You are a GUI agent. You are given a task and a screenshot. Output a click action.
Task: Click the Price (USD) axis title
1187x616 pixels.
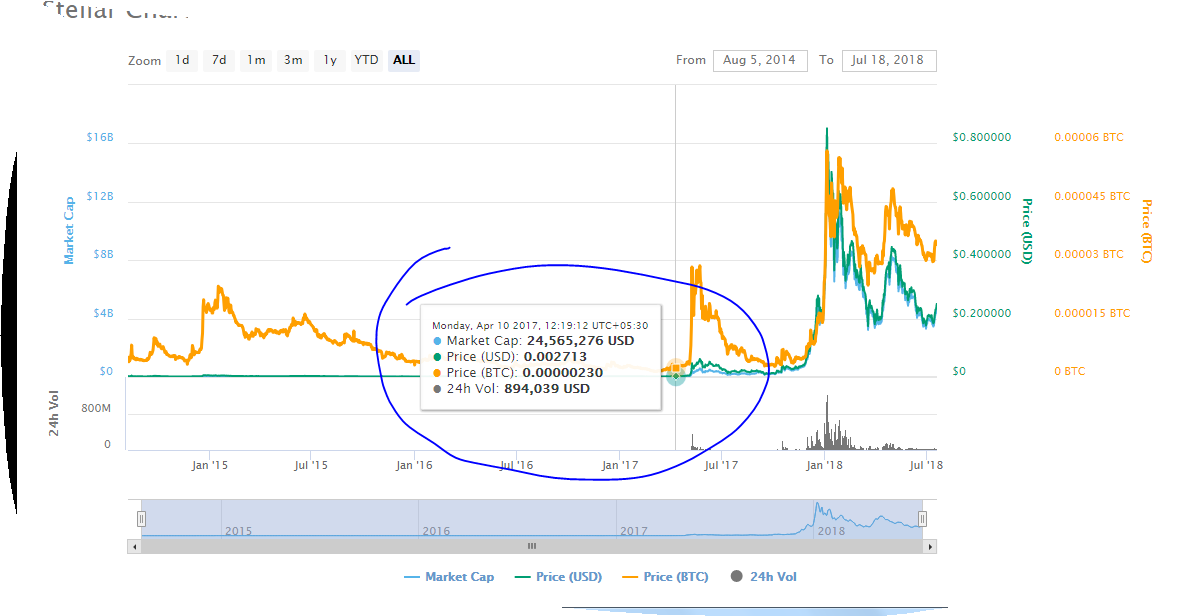[1027, 231]
